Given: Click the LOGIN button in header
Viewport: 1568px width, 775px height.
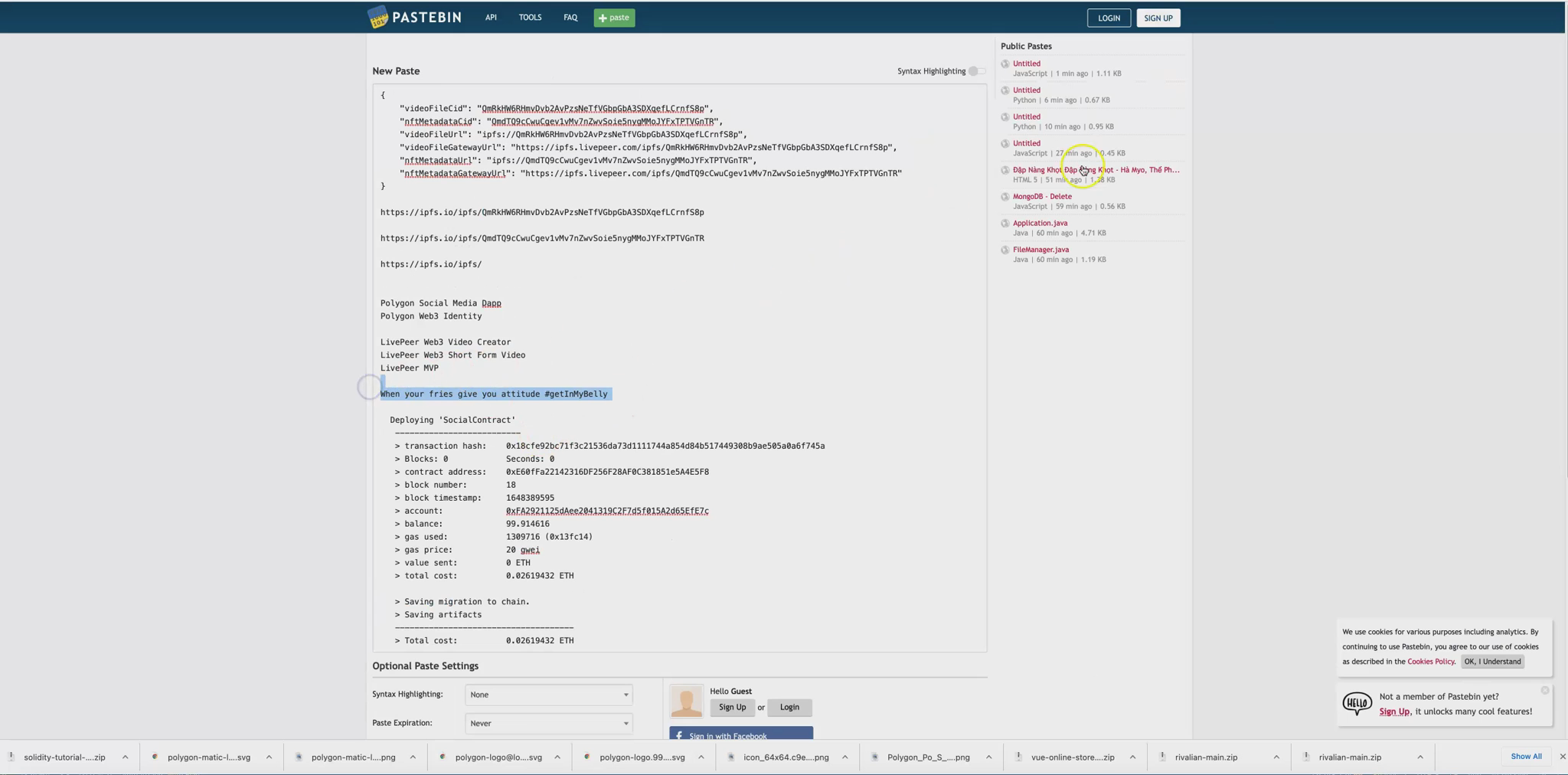Looking at the screenshot, I should point(1109,18).
